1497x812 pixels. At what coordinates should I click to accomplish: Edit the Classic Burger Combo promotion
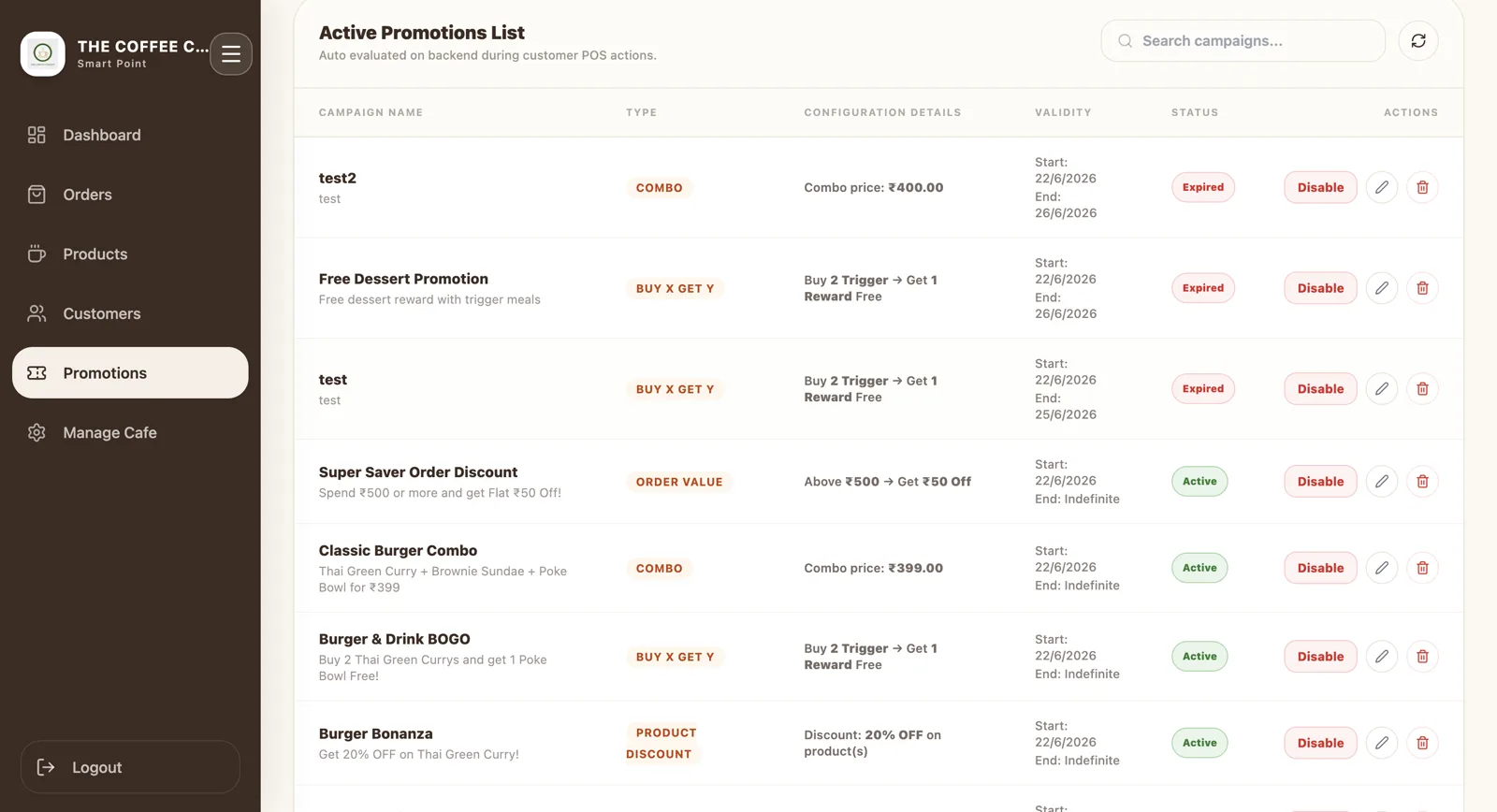(1382, 568)
